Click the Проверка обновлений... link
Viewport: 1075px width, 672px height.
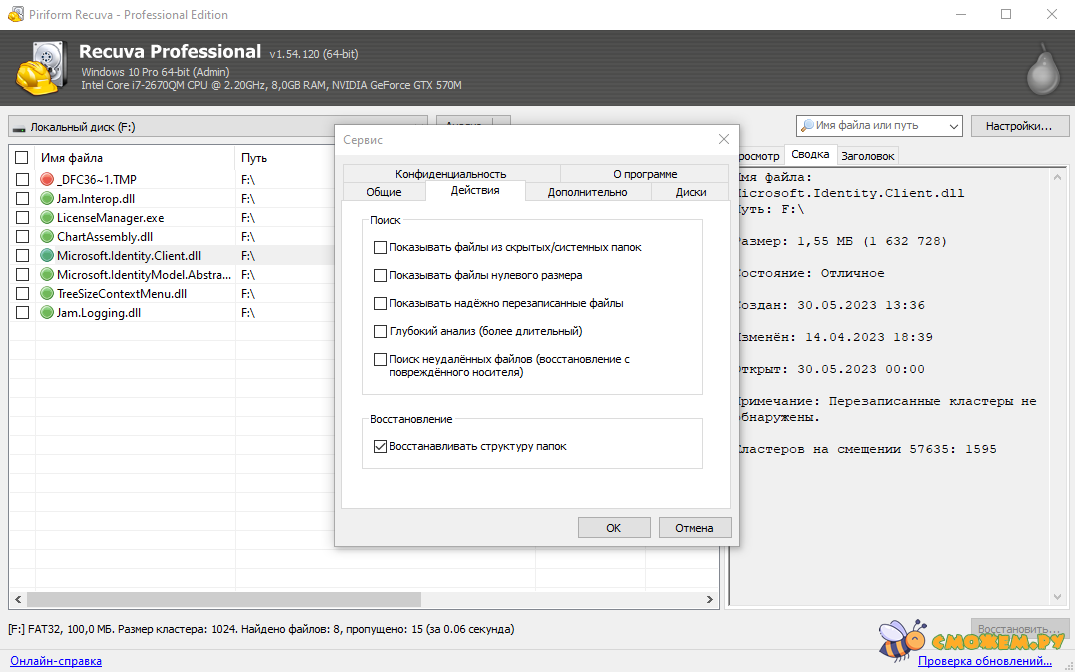point(985,661)
